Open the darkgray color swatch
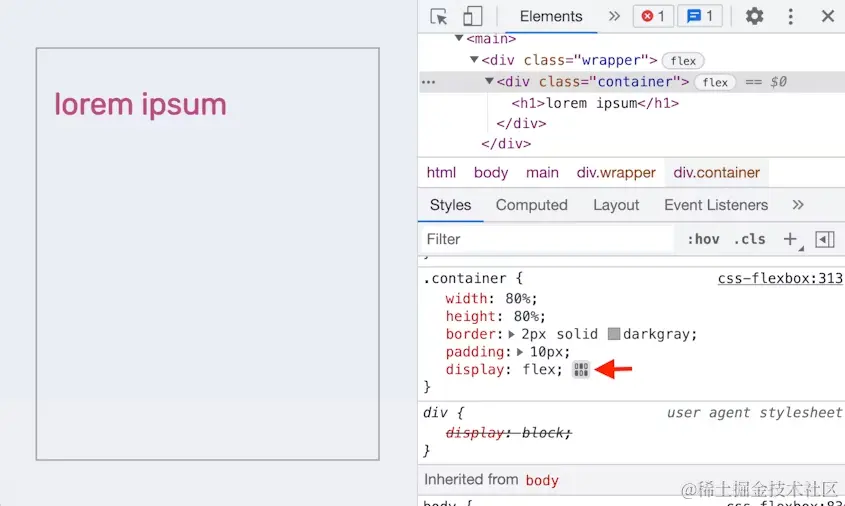845x506 pixels. [614, 334]
